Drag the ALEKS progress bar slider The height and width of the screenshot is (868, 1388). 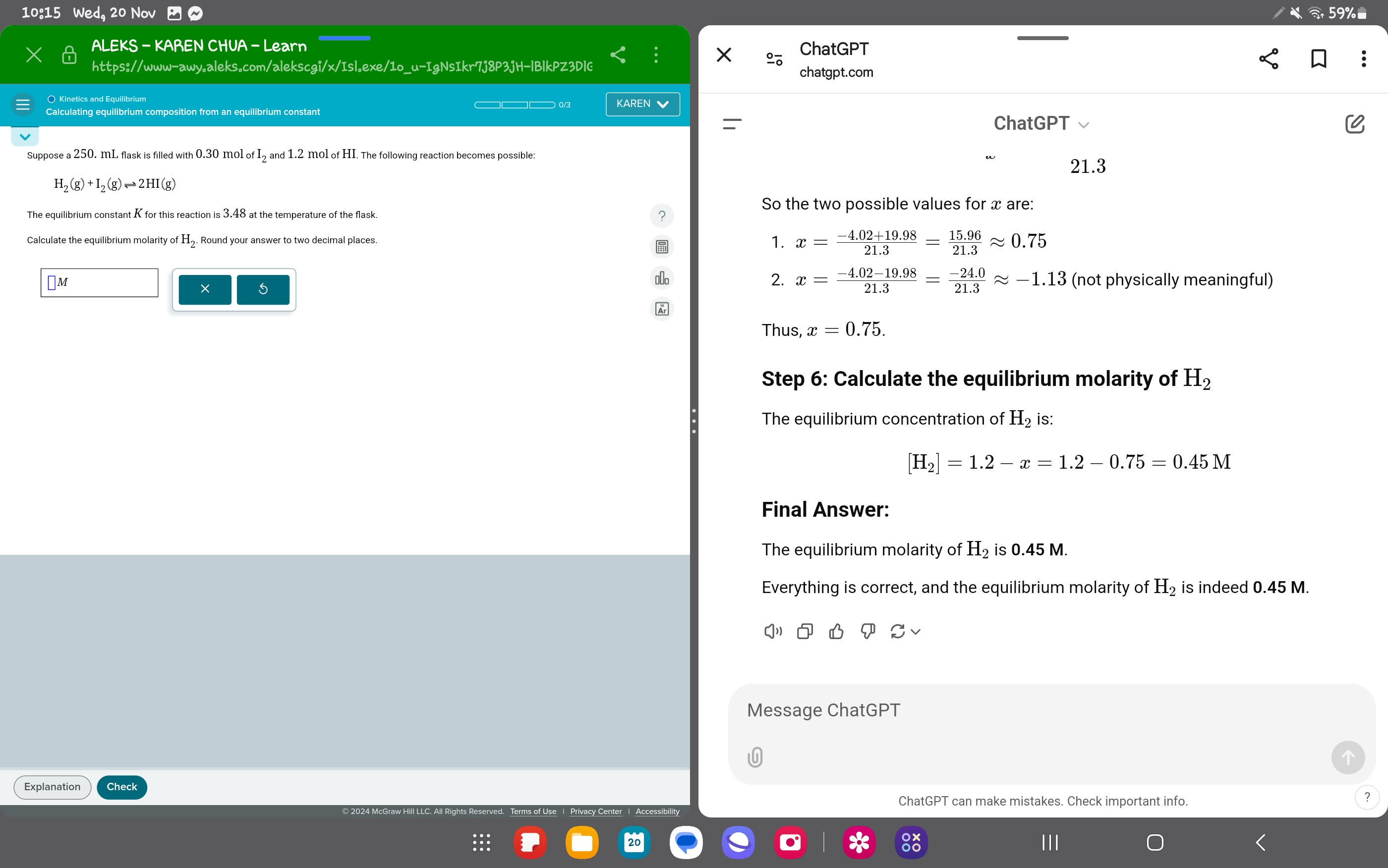[x=519, y=103]
